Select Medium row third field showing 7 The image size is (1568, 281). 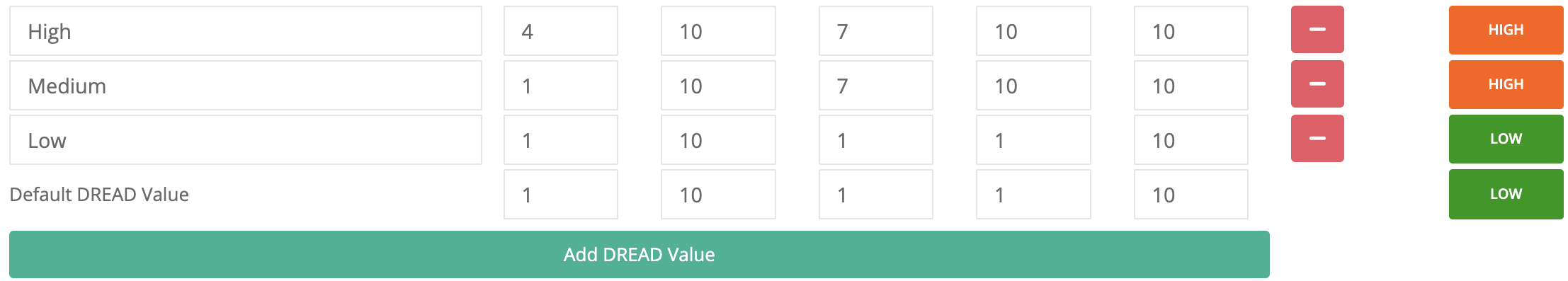point(876,86)
